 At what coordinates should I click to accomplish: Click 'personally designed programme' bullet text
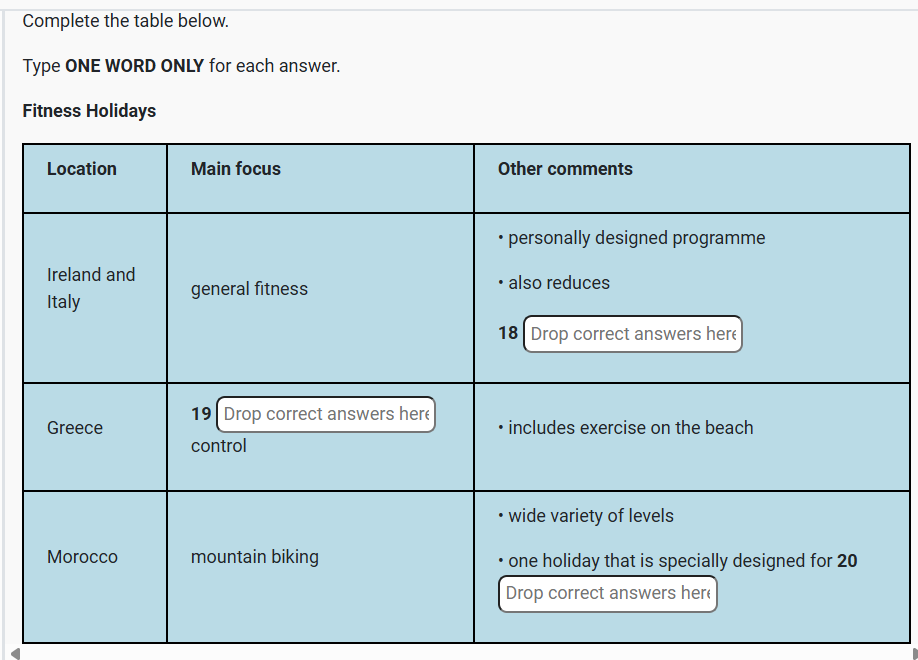(x=636, y=238)
